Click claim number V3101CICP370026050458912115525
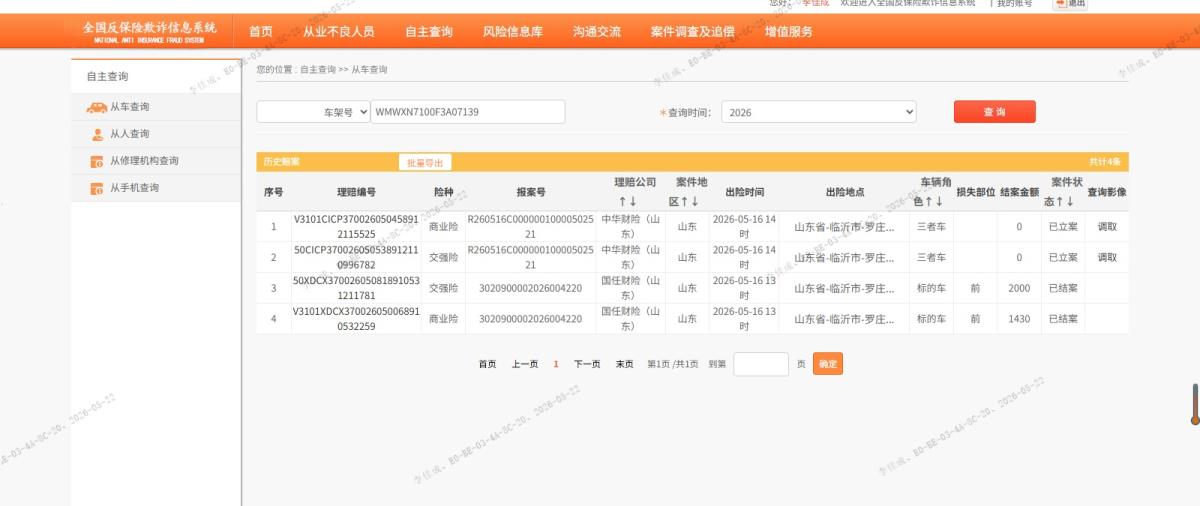1200x506 pixels. 355,227
